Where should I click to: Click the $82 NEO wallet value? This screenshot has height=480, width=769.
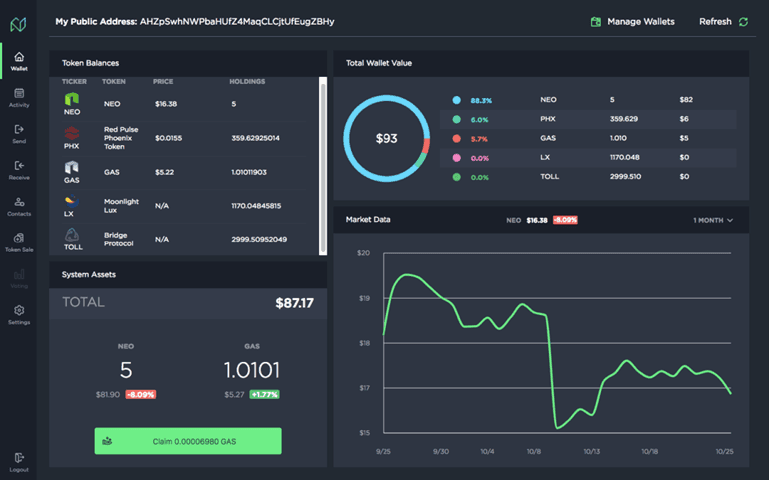(x=686, y=100)
